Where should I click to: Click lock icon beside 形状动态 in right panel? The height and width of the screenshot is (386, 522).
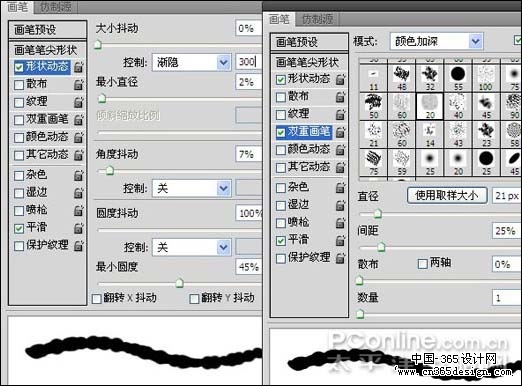(x=340, y=79)
